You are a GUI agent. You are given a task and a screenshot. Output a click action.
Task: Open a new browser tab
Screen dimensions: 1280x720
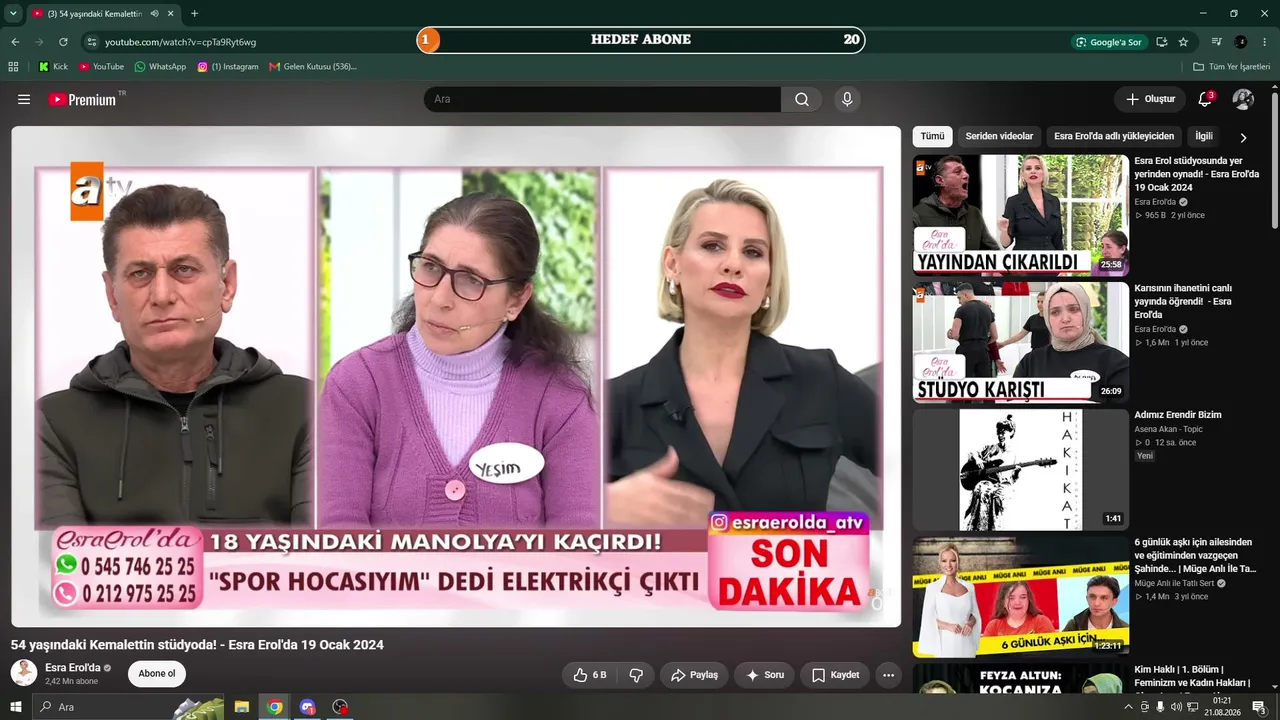pyautogui.click(x=194, y=13)
